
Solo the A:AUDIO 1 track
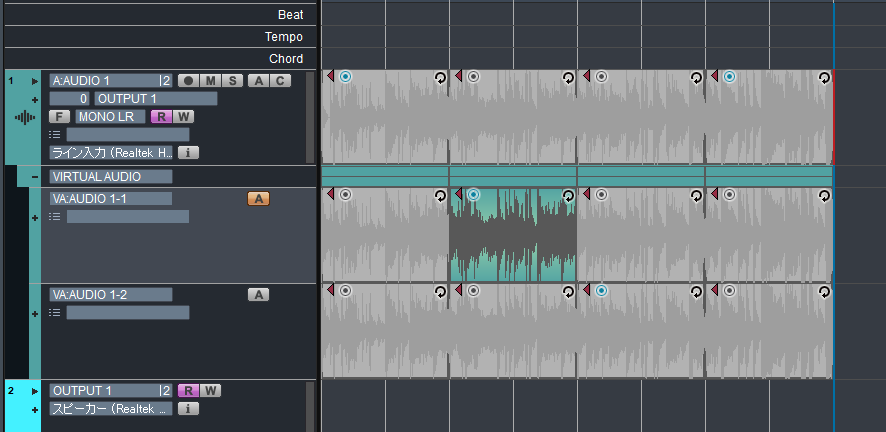tap(232, 81)
